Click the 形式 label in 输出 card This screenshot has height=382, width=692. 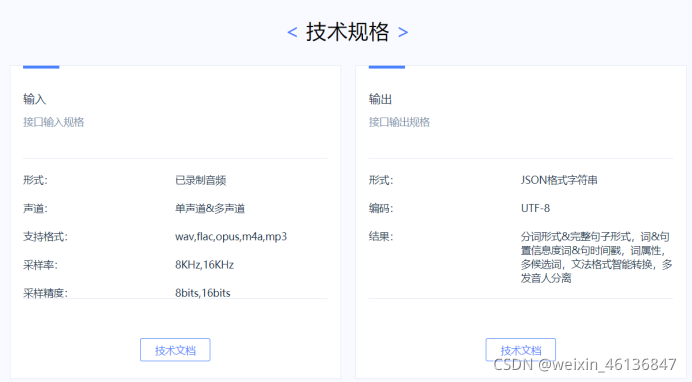tap(381, 180)
